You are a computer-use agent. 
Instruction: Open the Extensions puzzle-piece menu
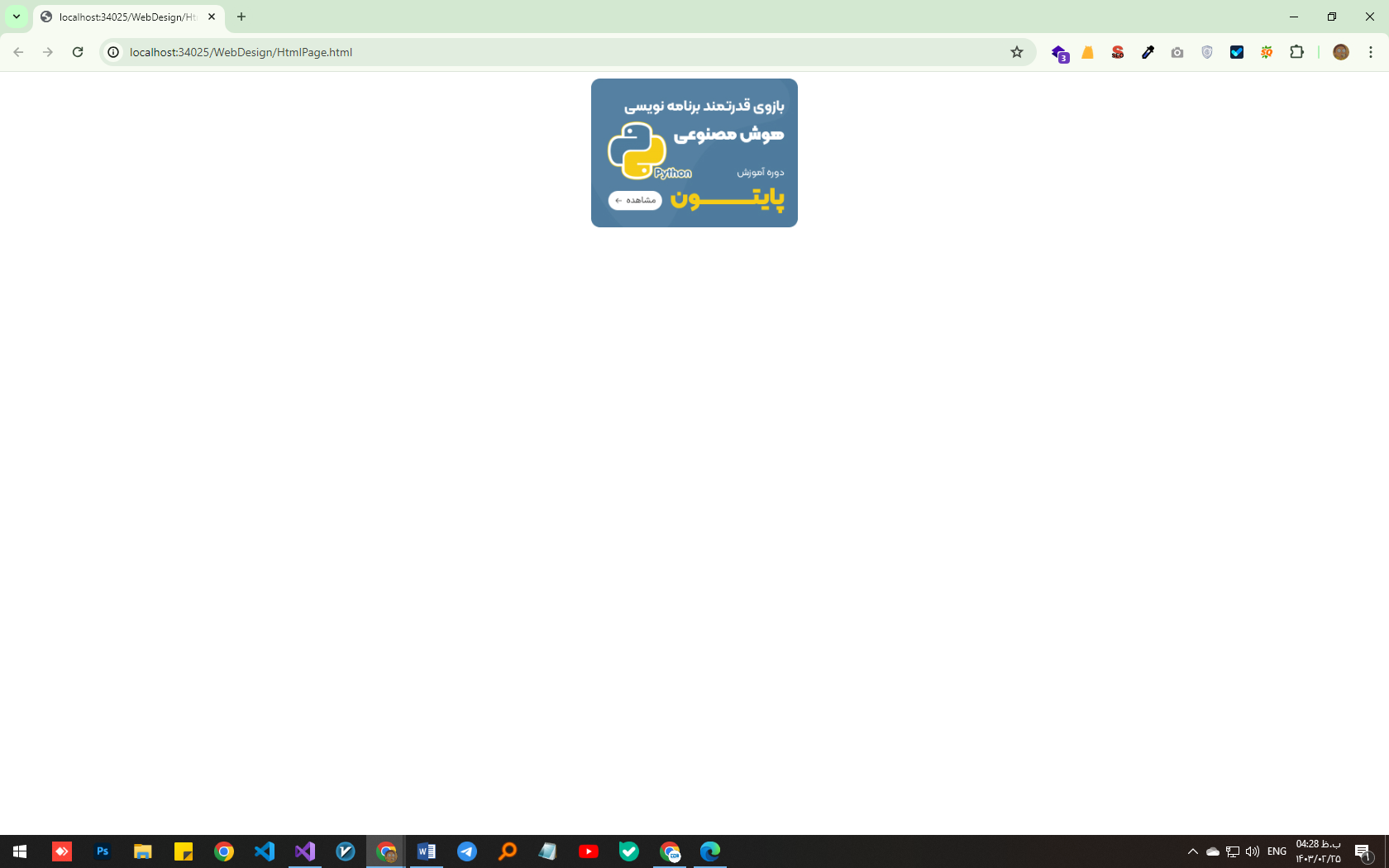pos(1296,52)
